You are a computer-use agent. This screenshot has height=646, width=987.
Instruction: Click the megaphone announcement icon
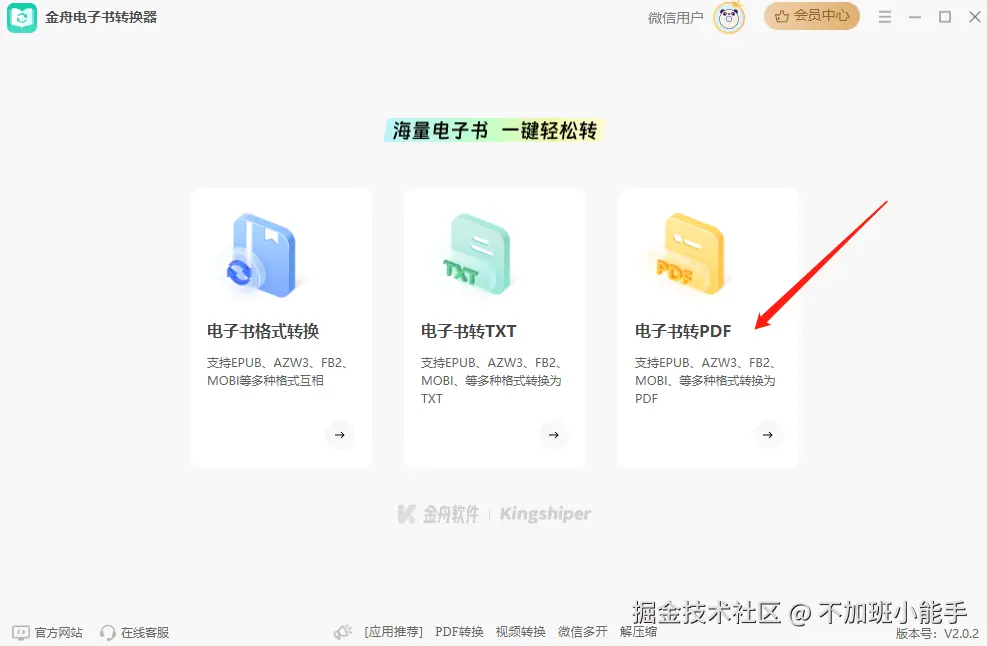343,632
